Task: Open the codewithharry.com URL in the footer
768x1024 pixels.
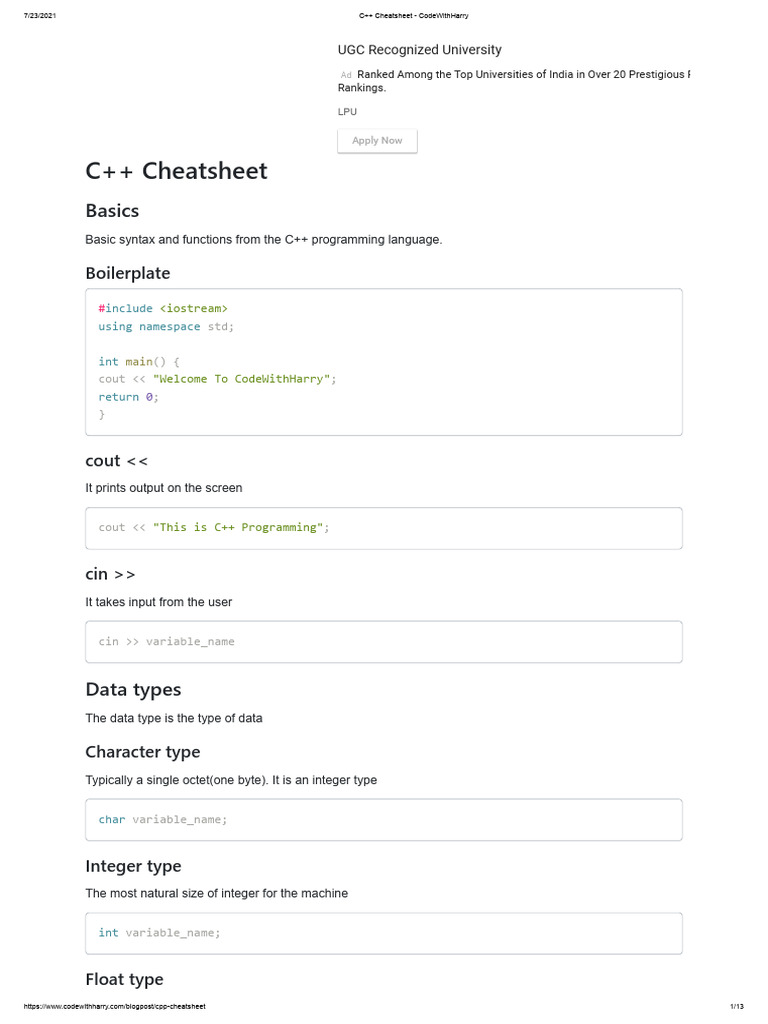Action: tap(113, 1006)
